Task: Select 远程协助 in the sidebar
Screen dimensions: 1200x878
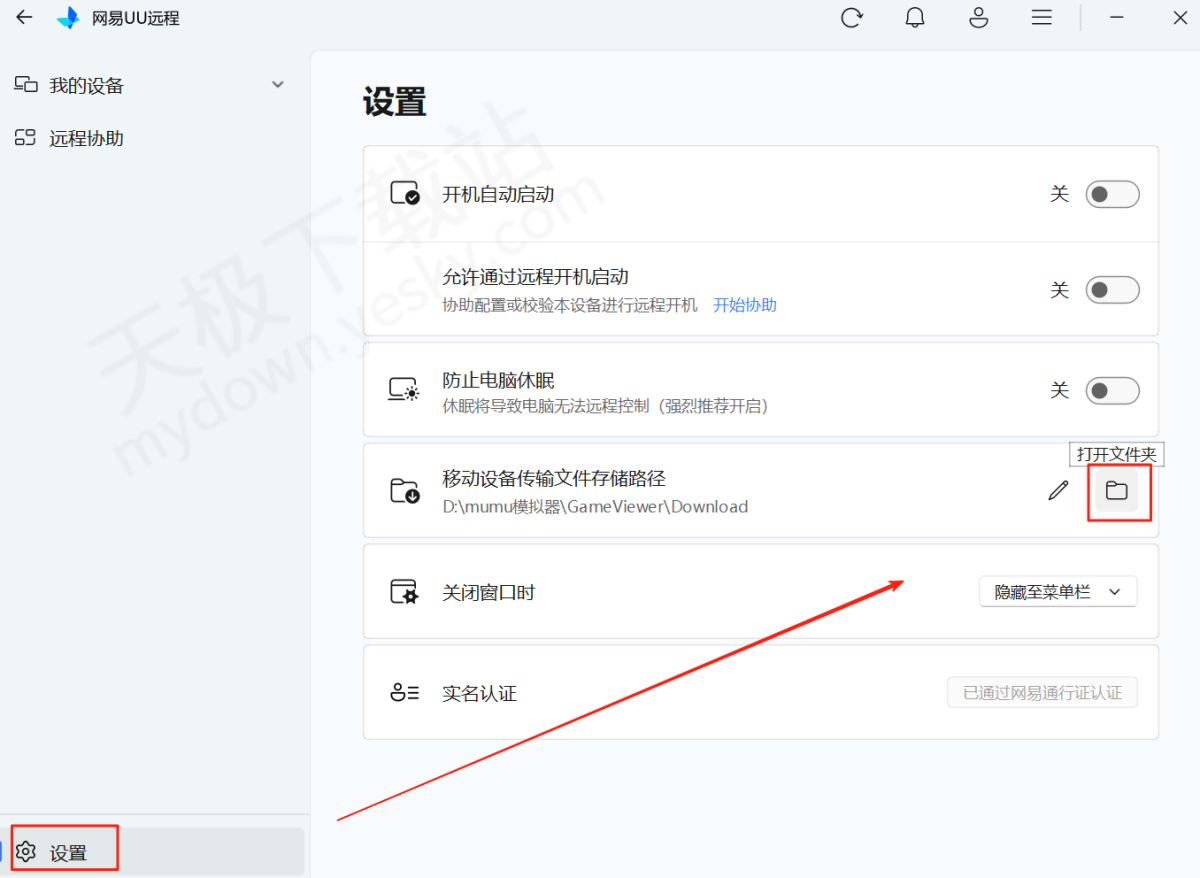Action: click(86, 138)
